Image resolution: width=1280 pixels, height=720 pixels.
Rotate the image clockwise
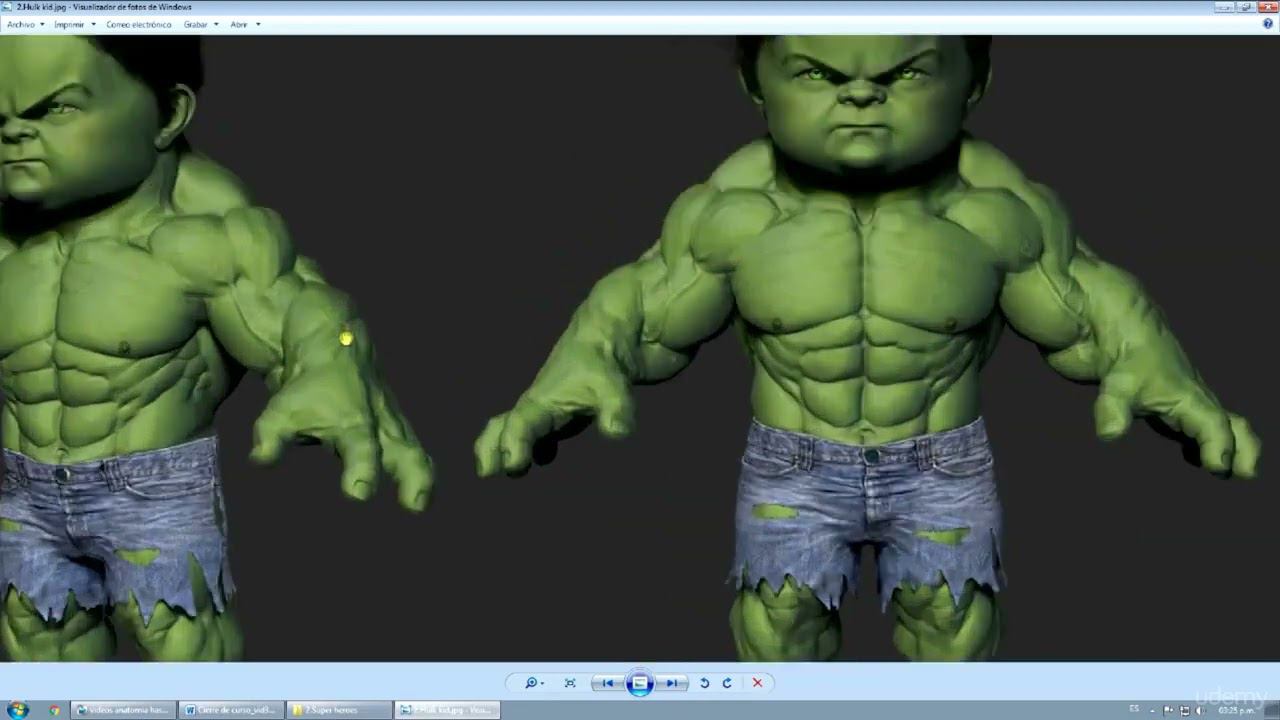tap(727, 683)
